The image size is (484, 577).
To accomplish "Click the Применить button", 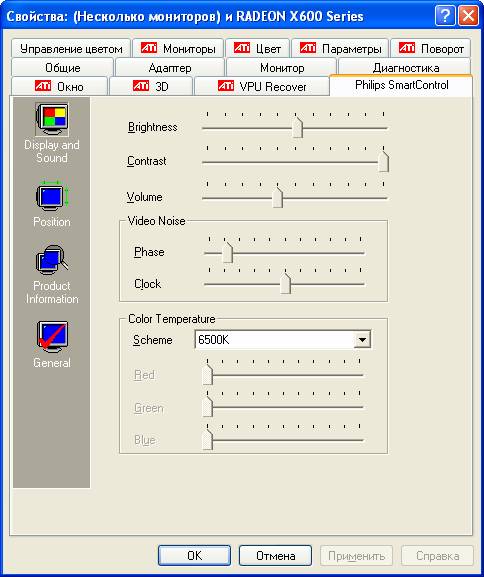I will click(356, 555).
